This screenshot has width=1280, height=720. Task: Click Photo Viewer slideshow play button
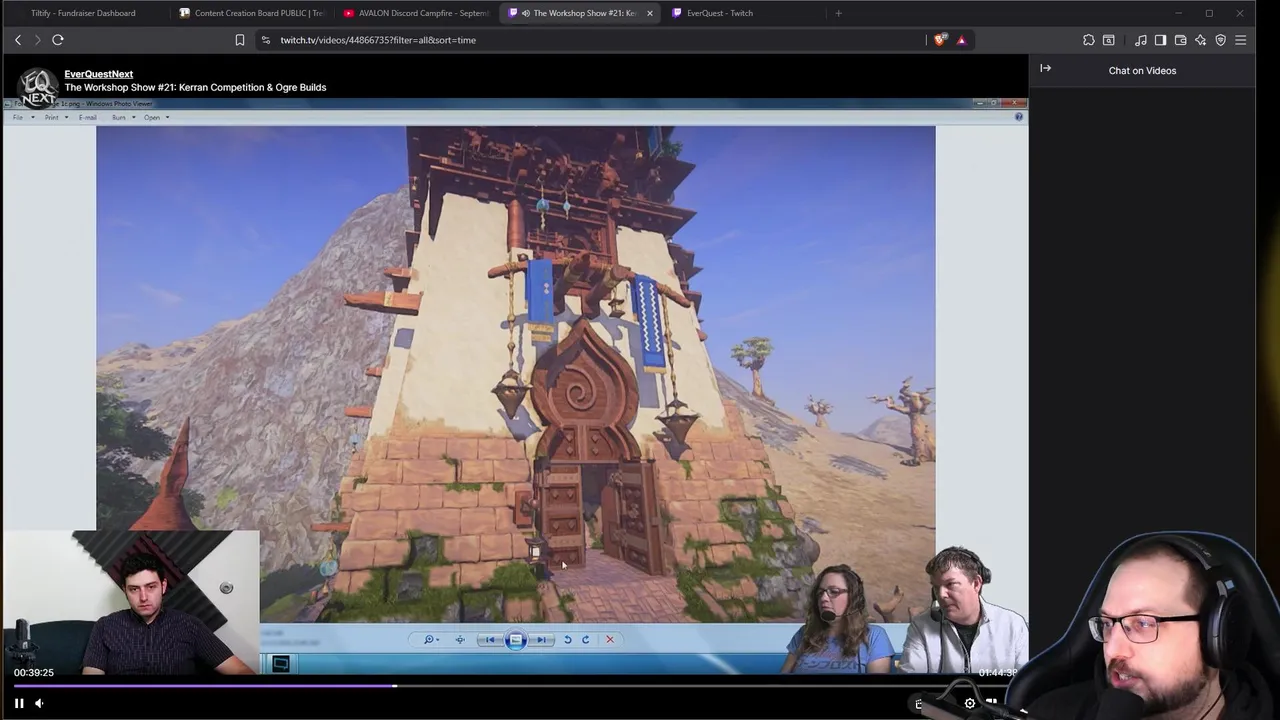pyautogui.click(x=516, y=640)
